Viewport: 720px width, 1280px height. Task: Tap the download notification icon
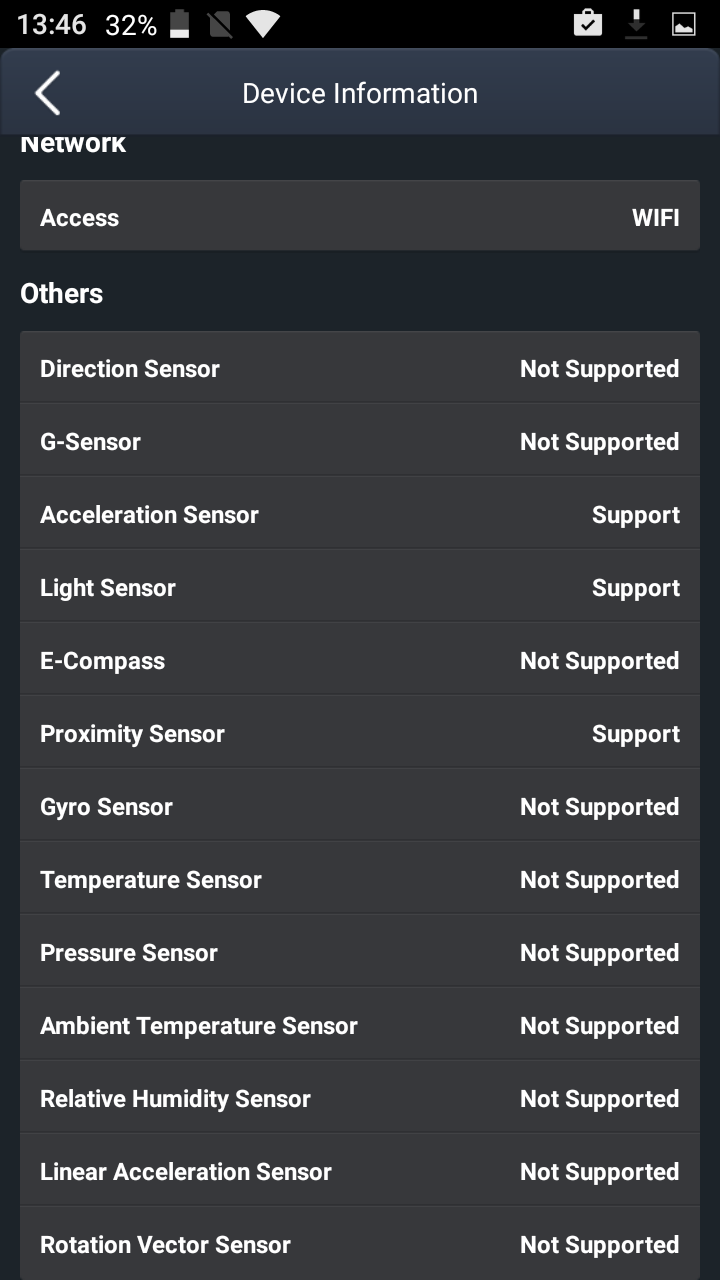[636, 25]
